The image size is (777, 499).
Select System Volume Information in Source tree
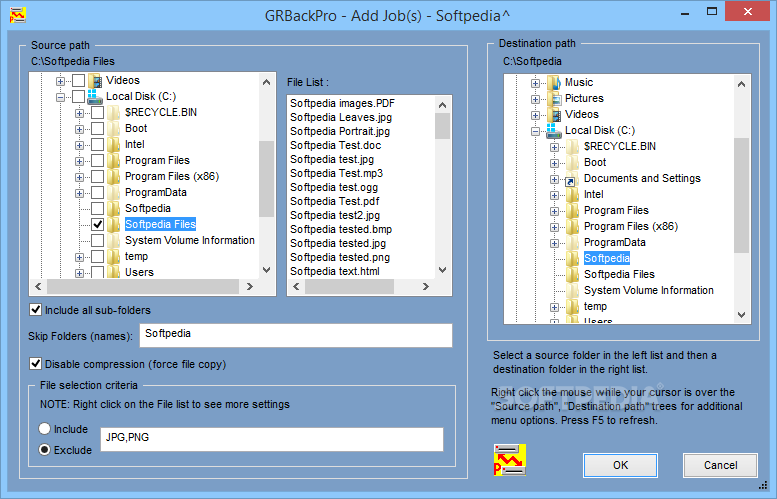point(190,240)
